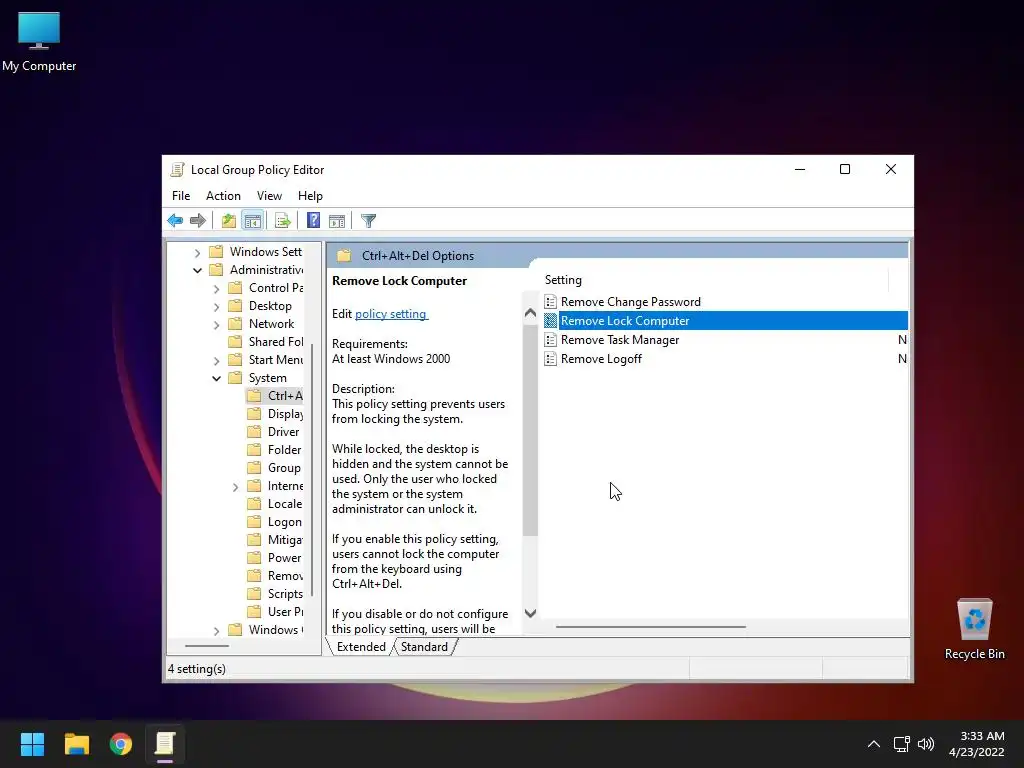Collapse the Administrative Templates tree node

tap(197, 270)
